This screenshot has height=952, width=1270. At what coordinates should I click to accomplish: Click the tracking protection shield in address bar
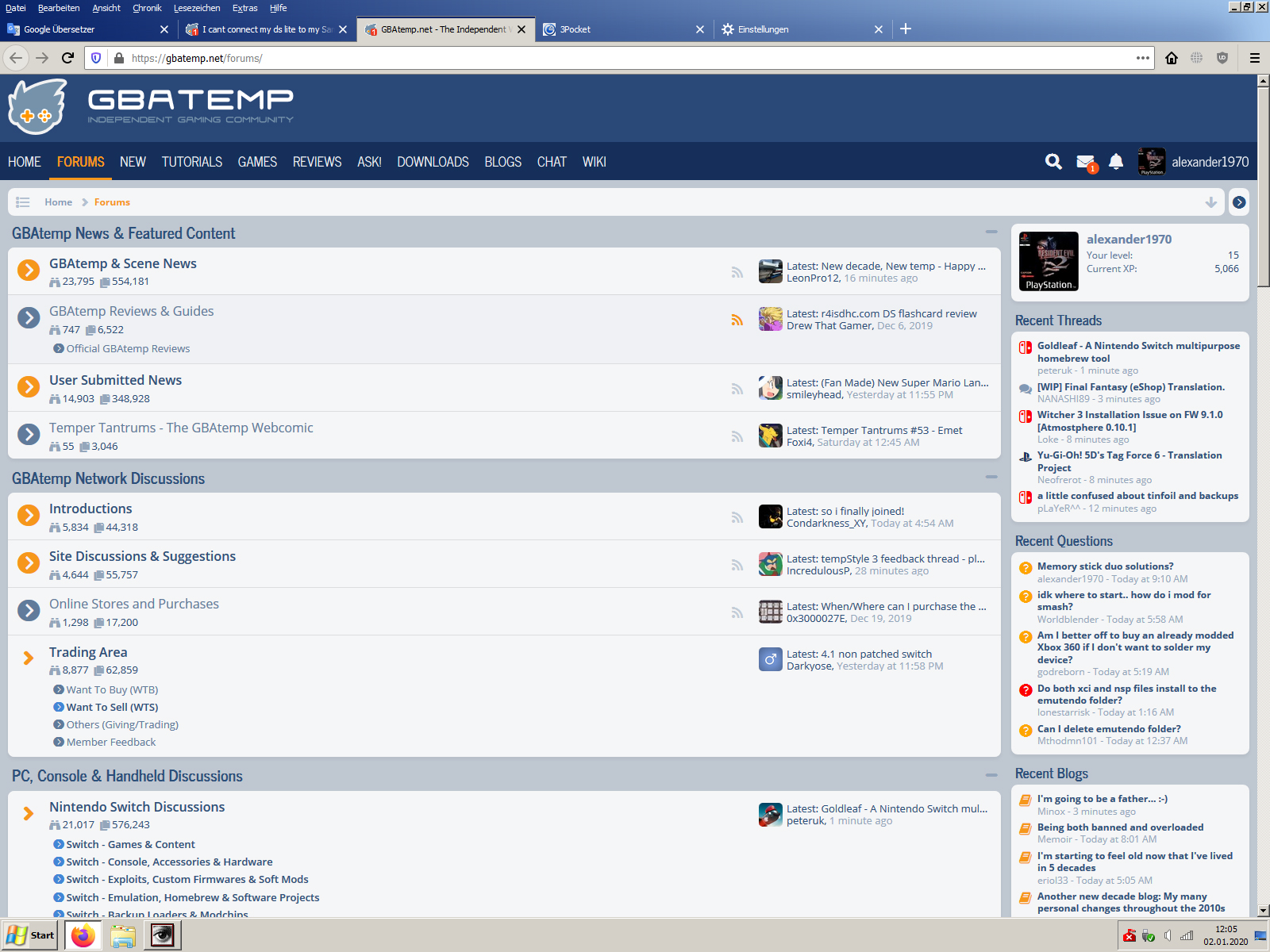pyautogui.click(x=96, y=58)
